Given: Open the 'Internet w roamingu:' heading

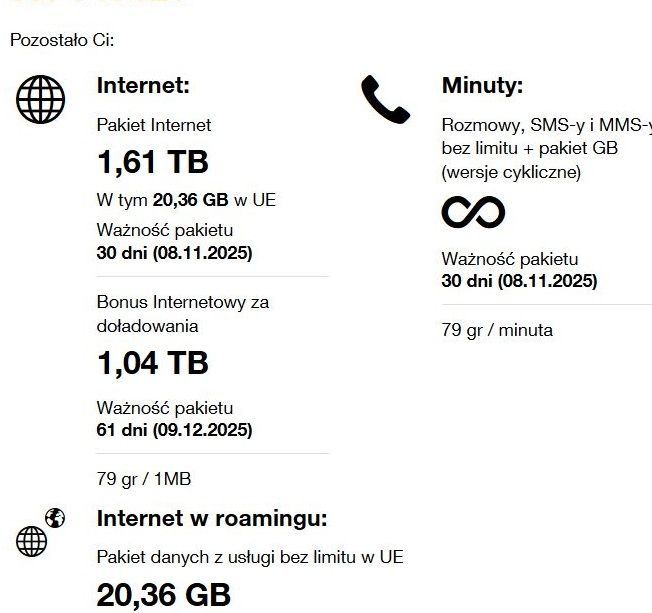Looking at the screenshot, I should tap(212, 519).
